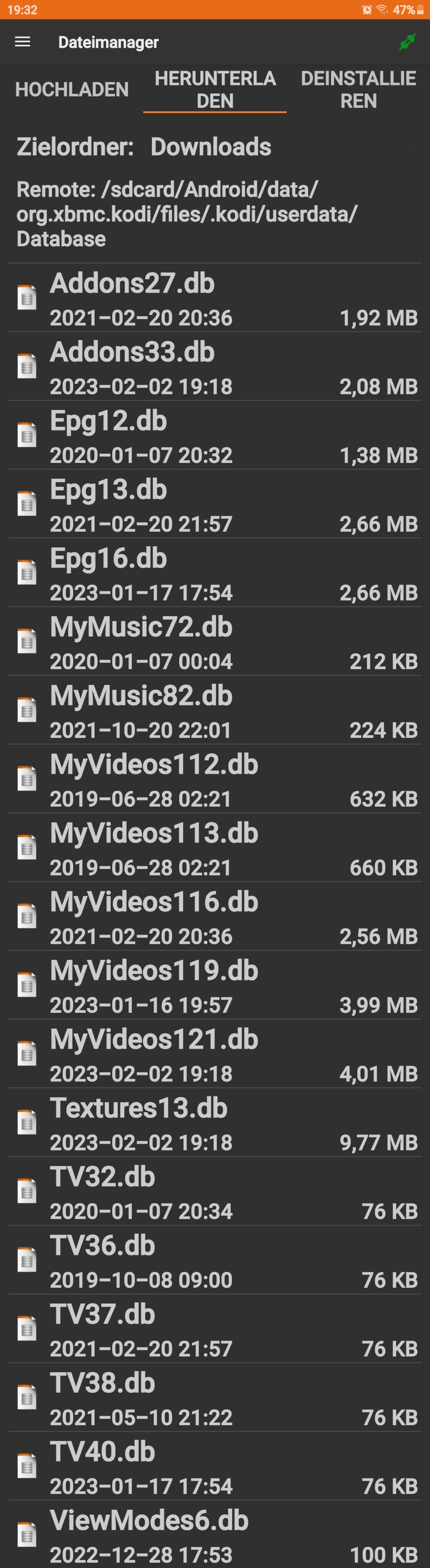
Task: Switch to the HOCHLADEN tab
Action: [x=72, y=89]
